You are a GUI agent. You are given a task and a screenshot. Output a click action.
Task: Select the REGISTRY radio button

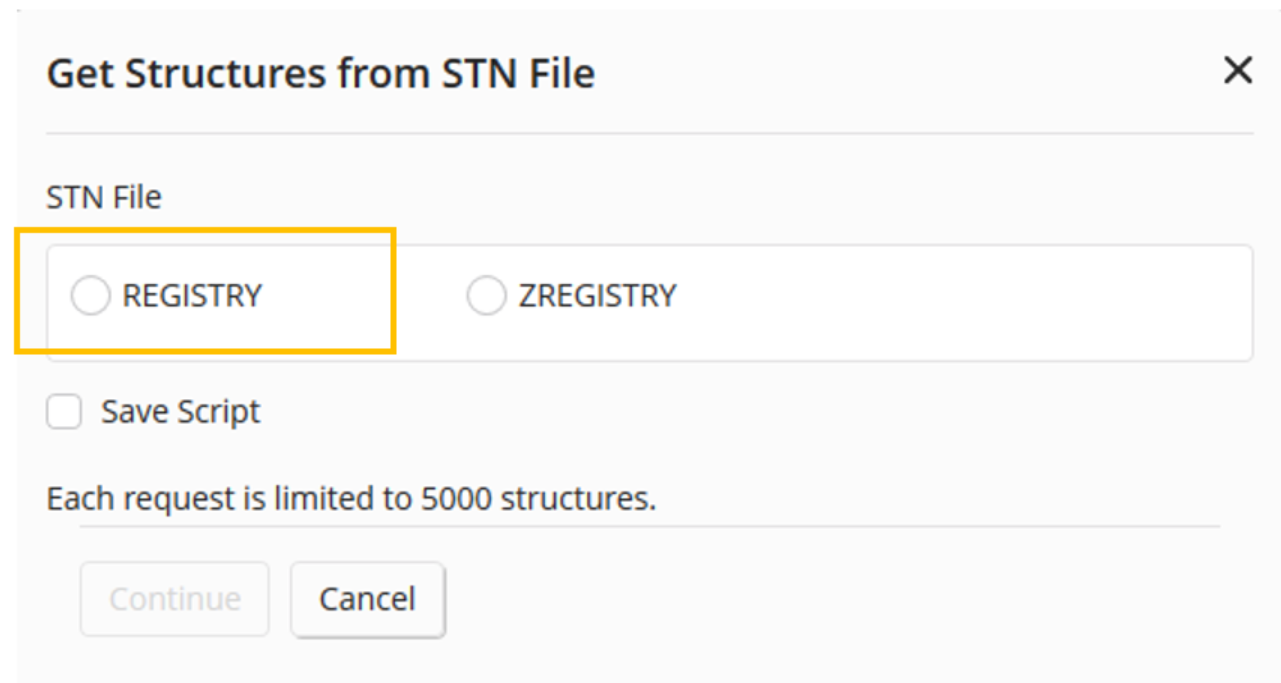tap(90, 296)
